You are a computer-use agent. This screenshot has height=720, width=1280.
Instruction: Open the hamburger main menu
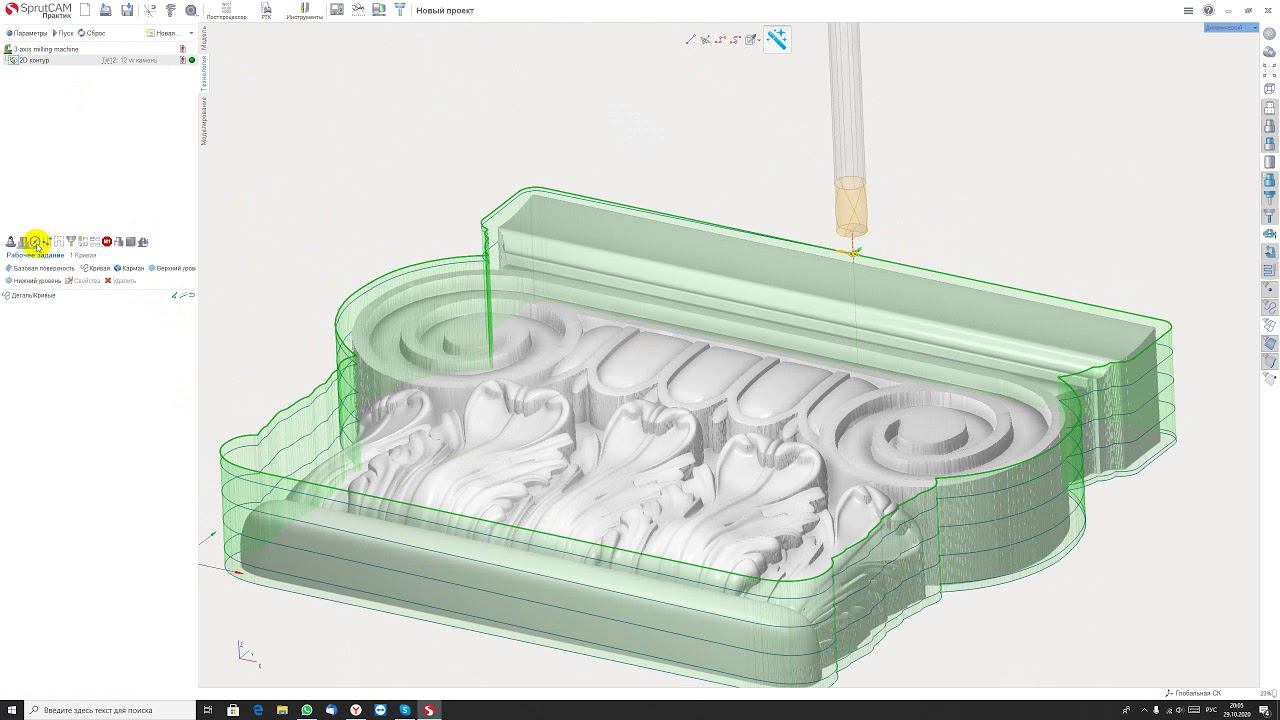pos(1188,10)
